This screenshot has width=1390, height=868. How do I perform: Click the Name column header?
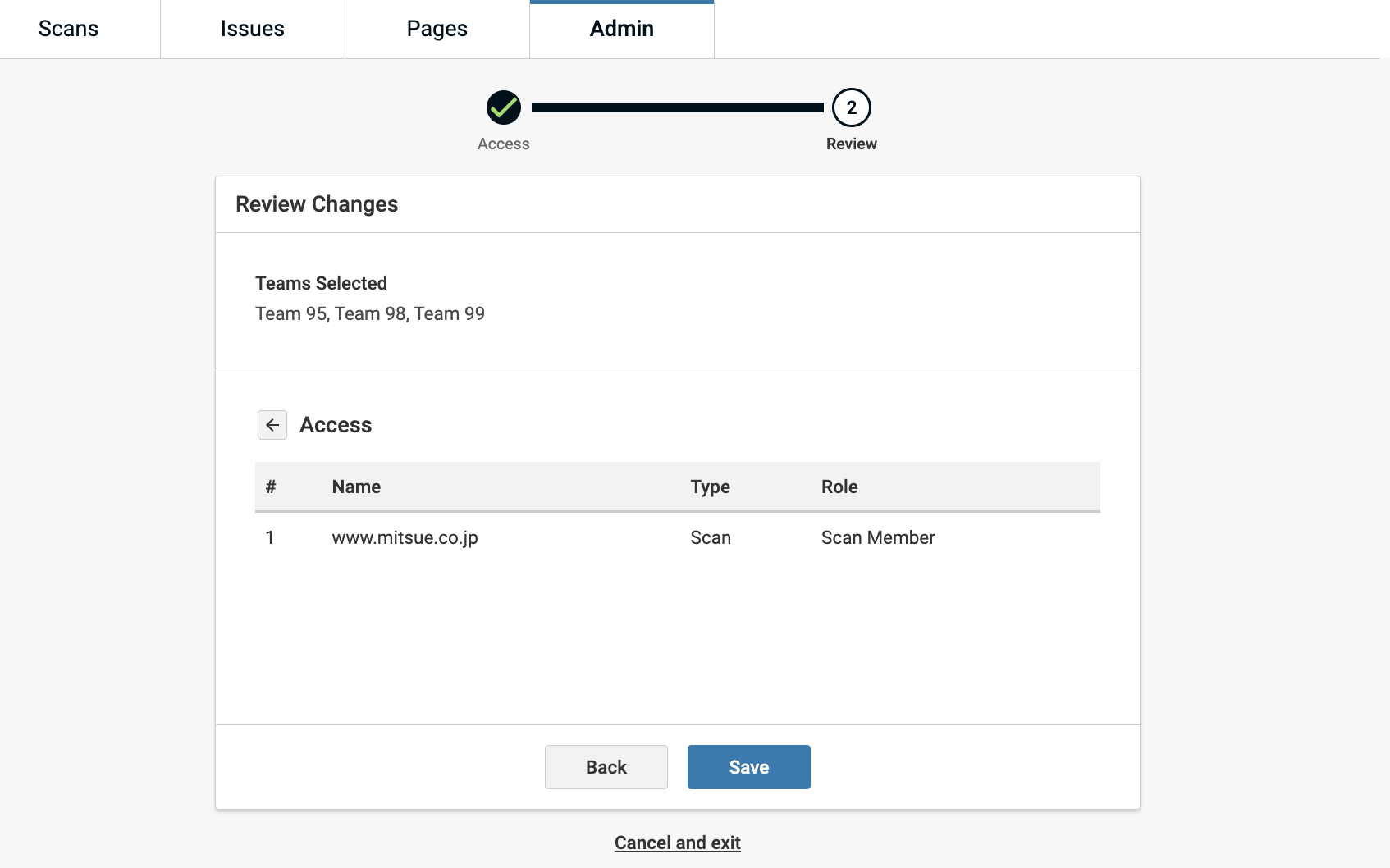click(356, 487)
